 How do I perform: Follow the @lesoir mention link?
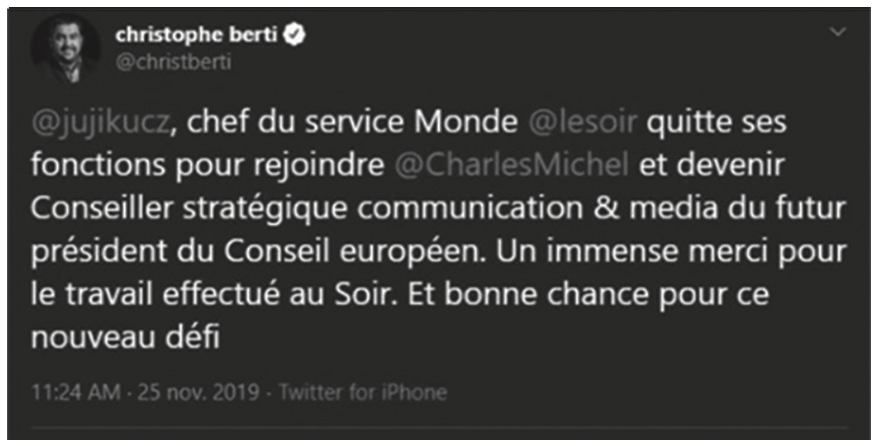[582, 123]
